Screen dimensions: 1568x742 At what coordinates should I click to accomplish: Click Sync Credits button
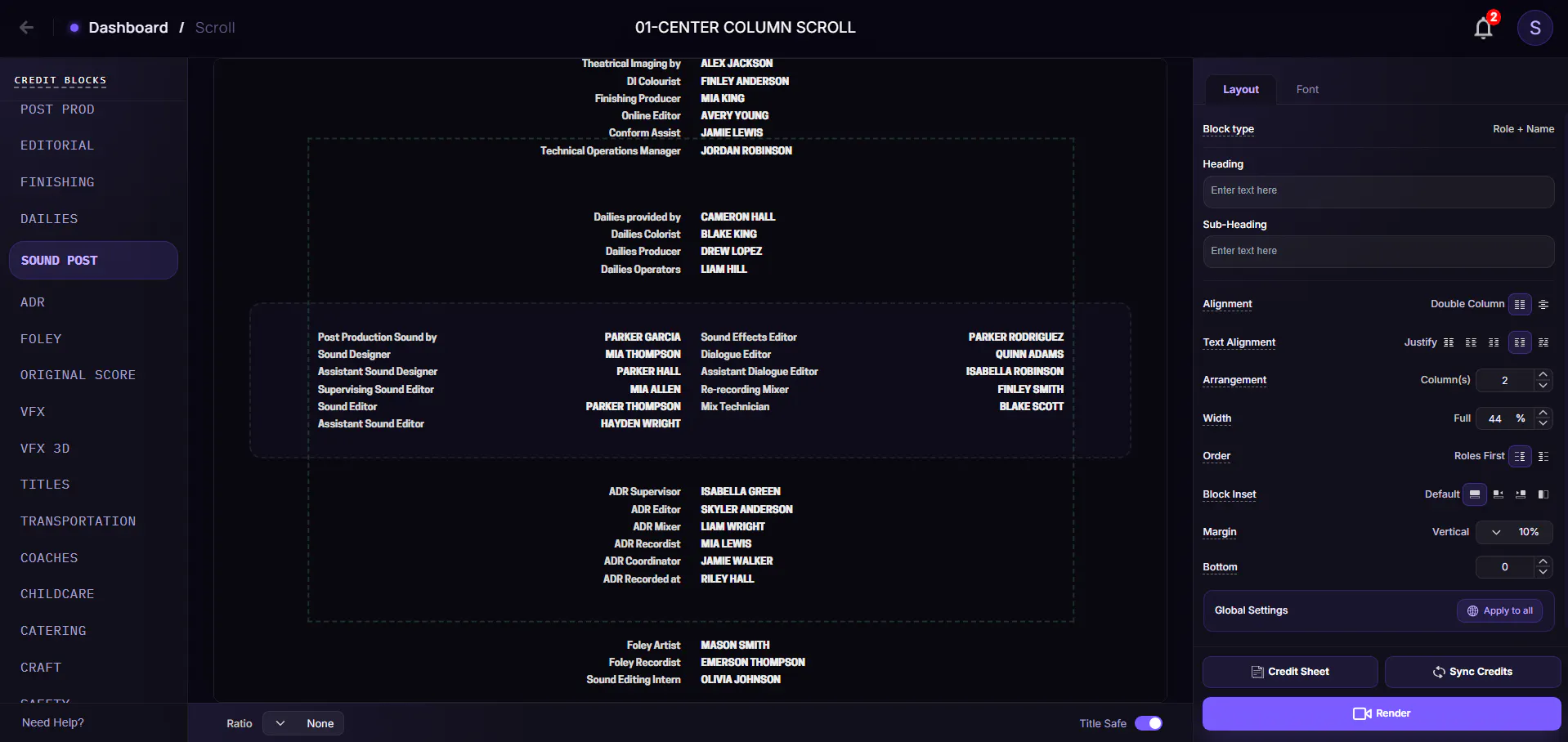coord(1472,672)
